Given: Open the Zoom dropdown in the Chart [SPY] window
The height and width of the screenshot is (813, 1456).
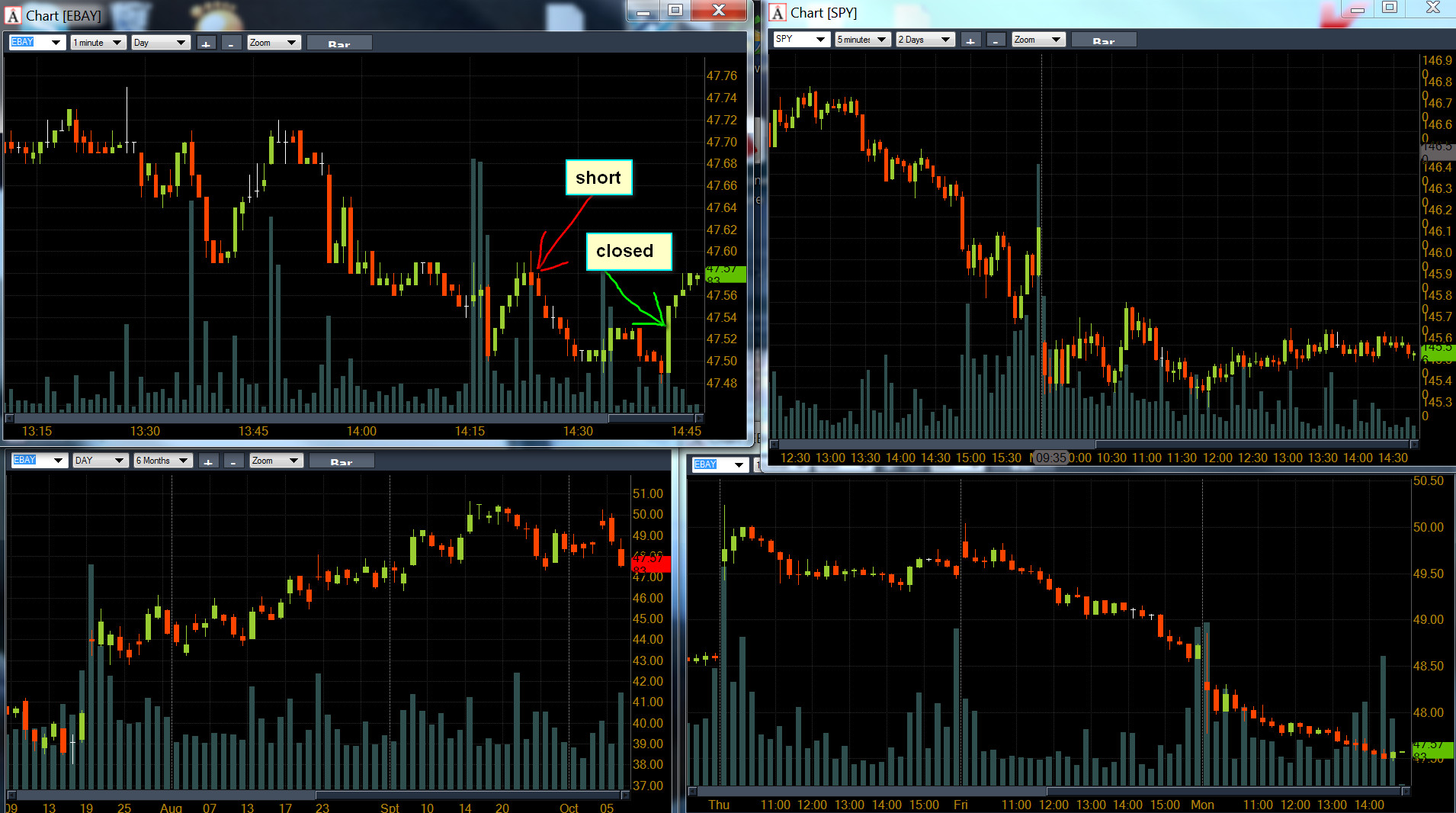Looking at the screenshot, I should [x=1038, y=40].
